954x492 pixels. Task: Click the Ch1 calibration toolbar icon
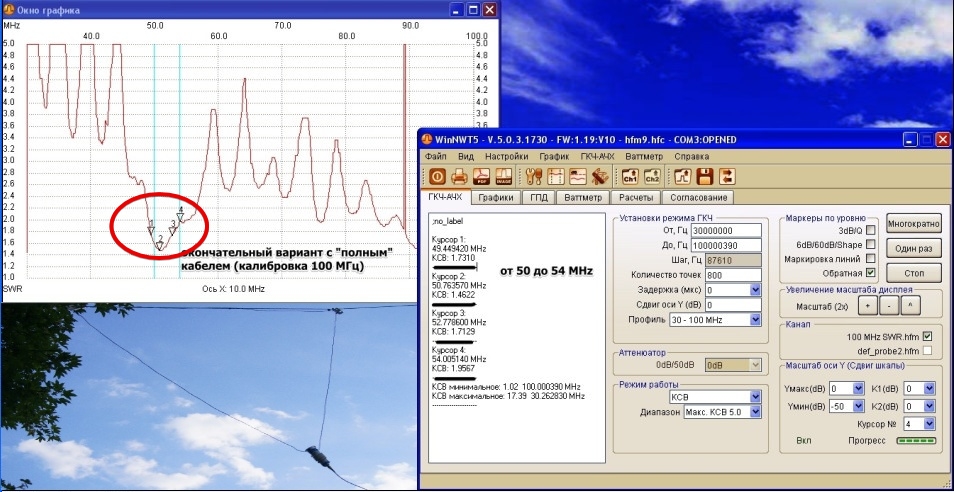(630, 176)
